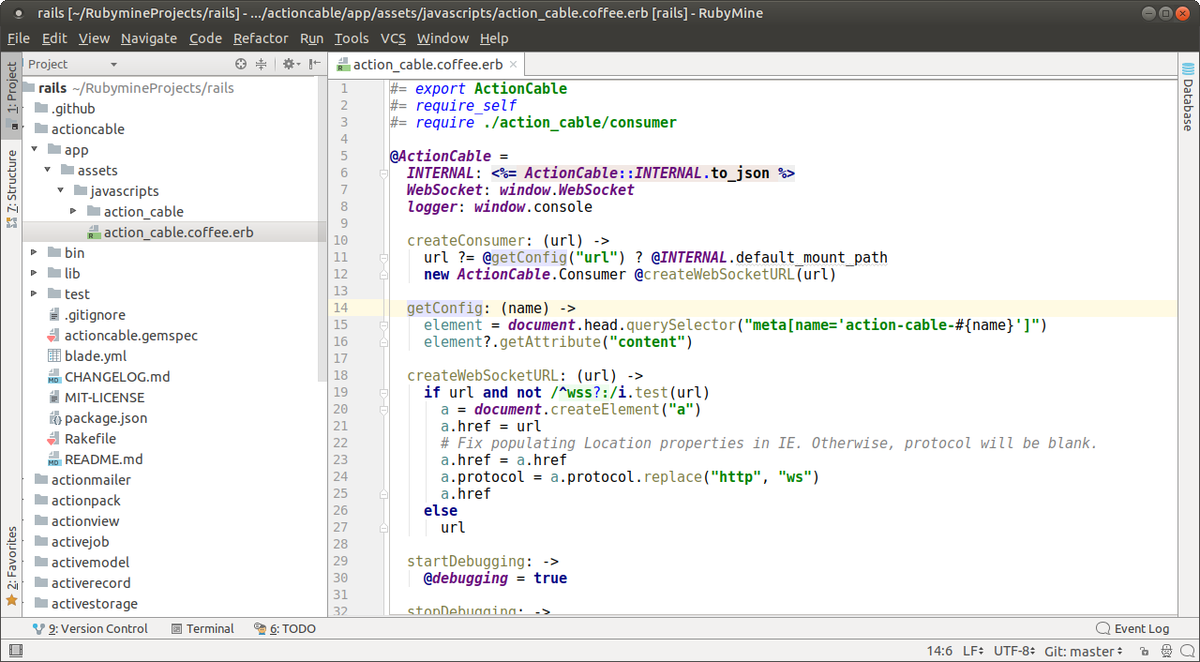Select package.json in project tree

pyautogui.click(x=98, y=418)
